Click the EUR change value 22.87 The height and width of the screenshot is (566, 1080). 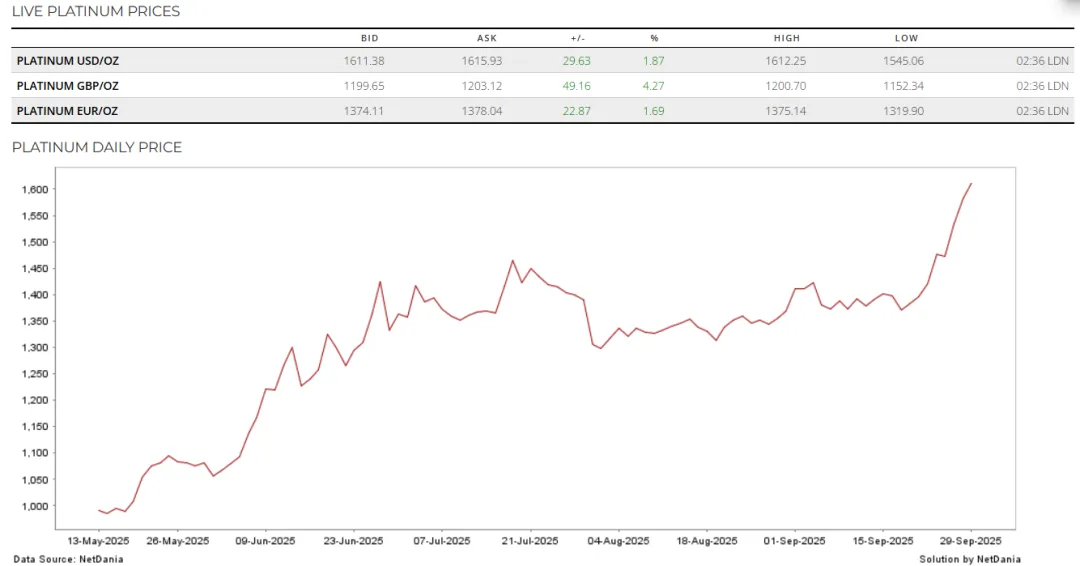click(577, 111)
